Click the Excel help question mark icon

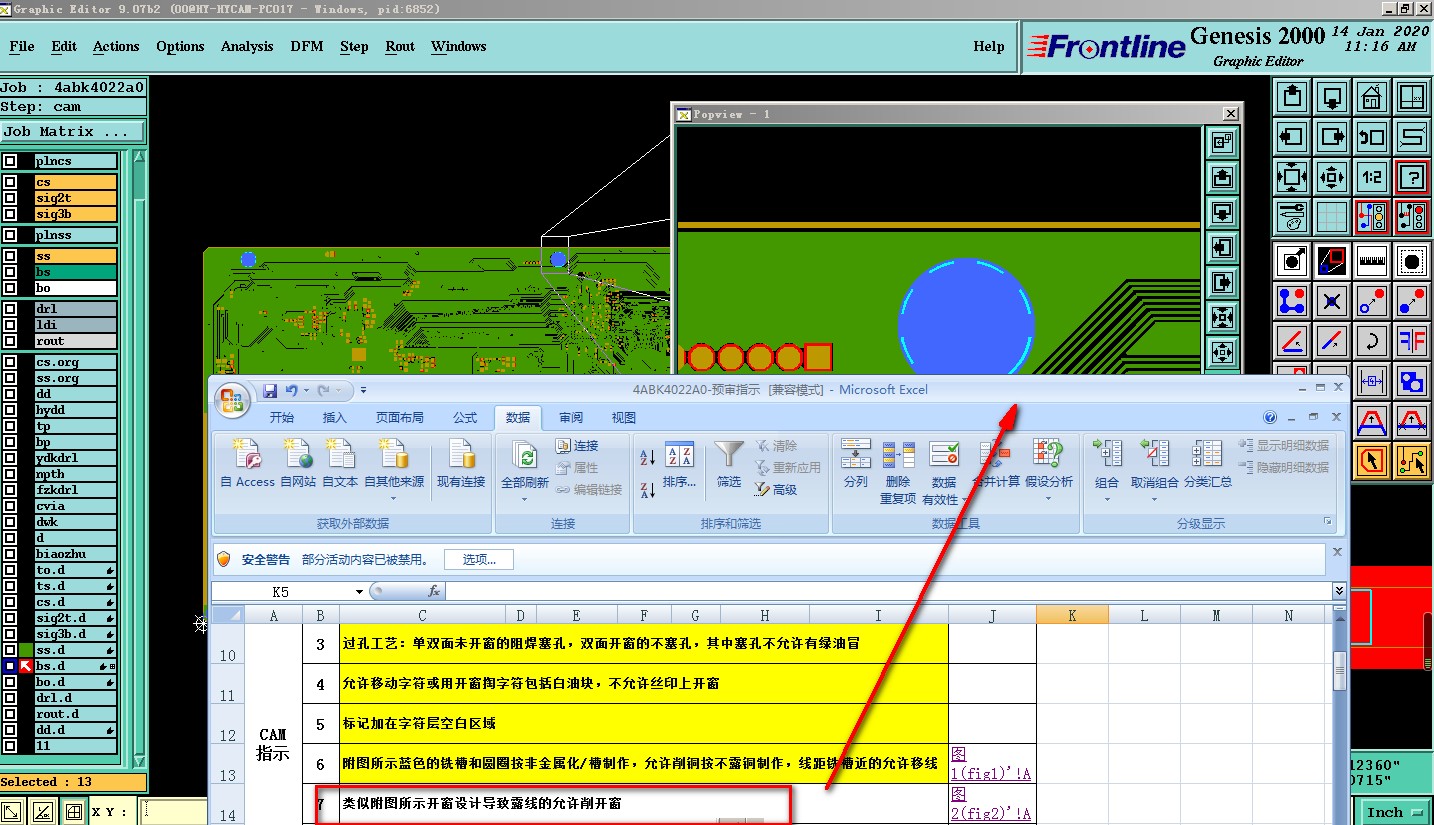point(1270,418)
